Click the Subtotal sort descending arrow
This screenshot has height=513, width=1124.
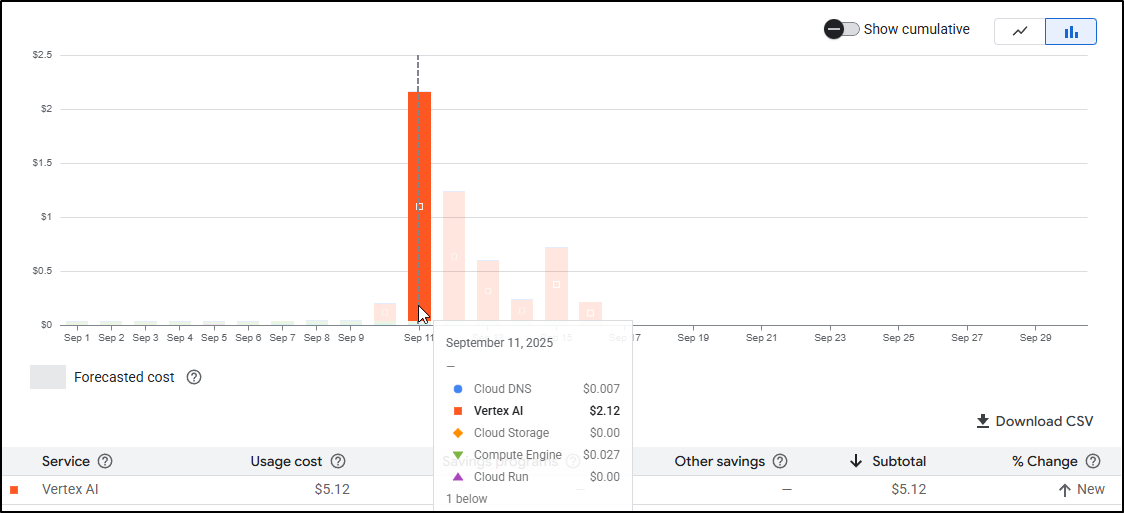click(856, 461)
